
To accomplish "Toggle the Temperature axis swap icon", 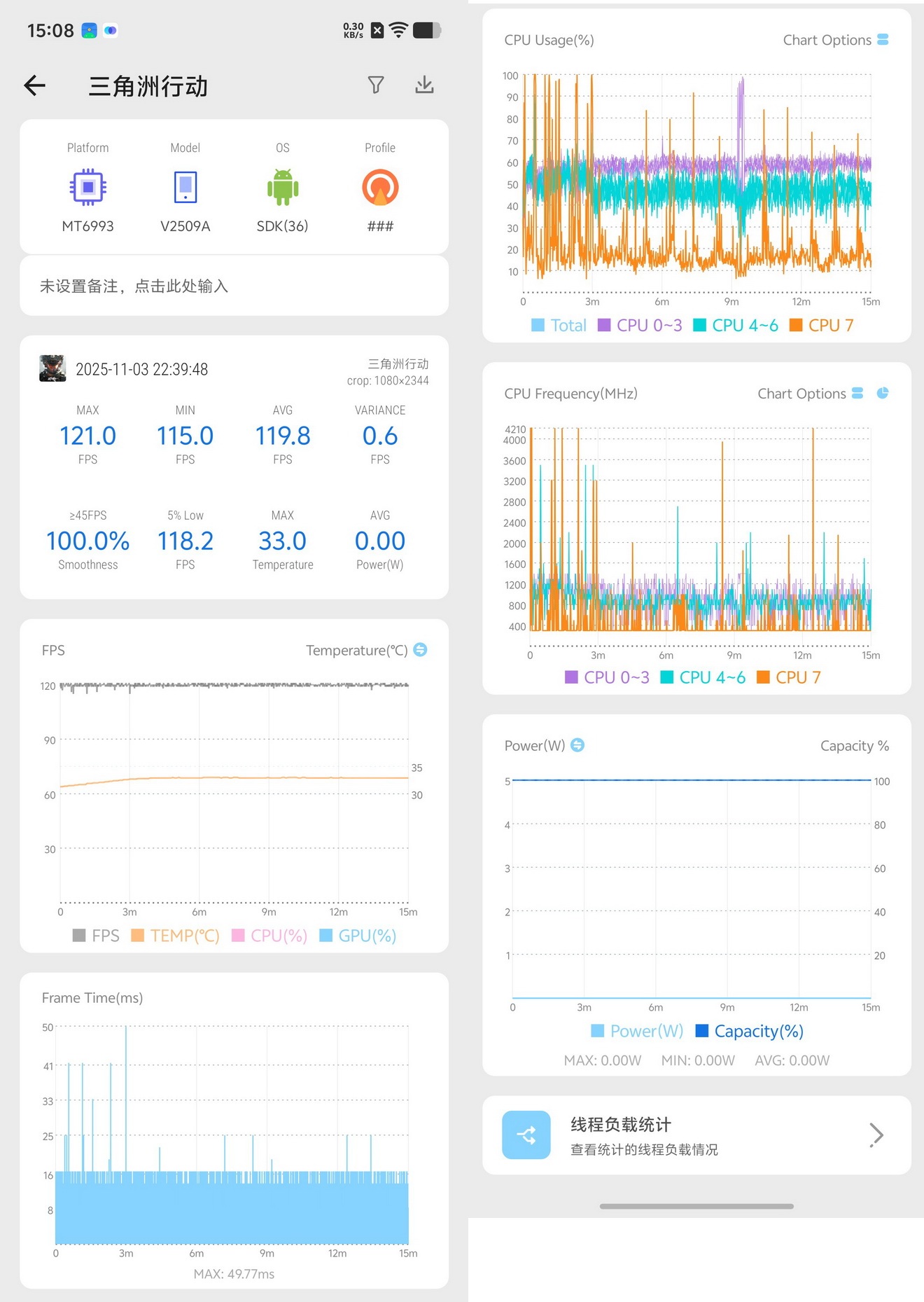I will pos(420,650).
